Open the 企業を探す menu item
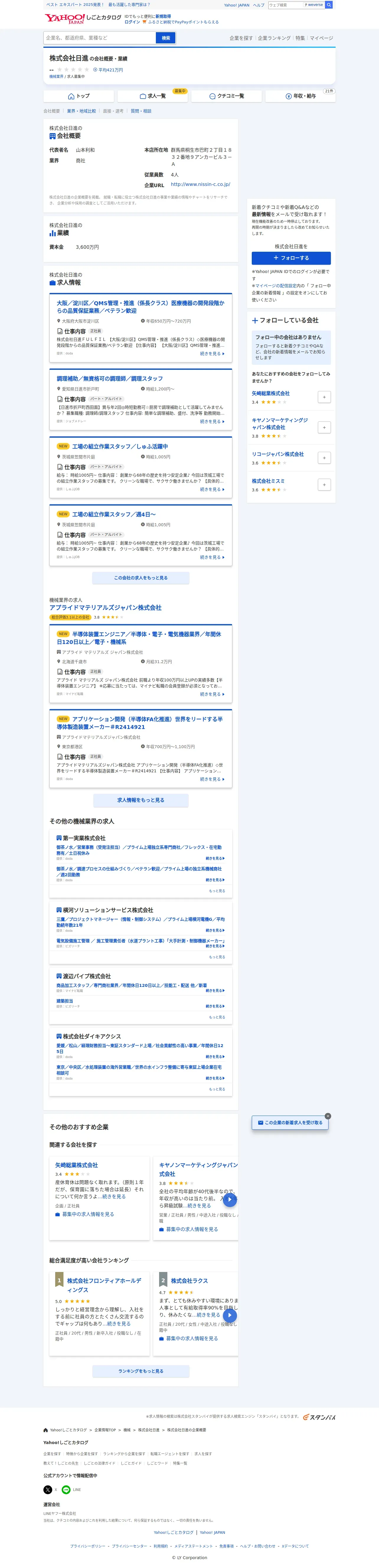The image size is (379, 1568). (241, 38)
